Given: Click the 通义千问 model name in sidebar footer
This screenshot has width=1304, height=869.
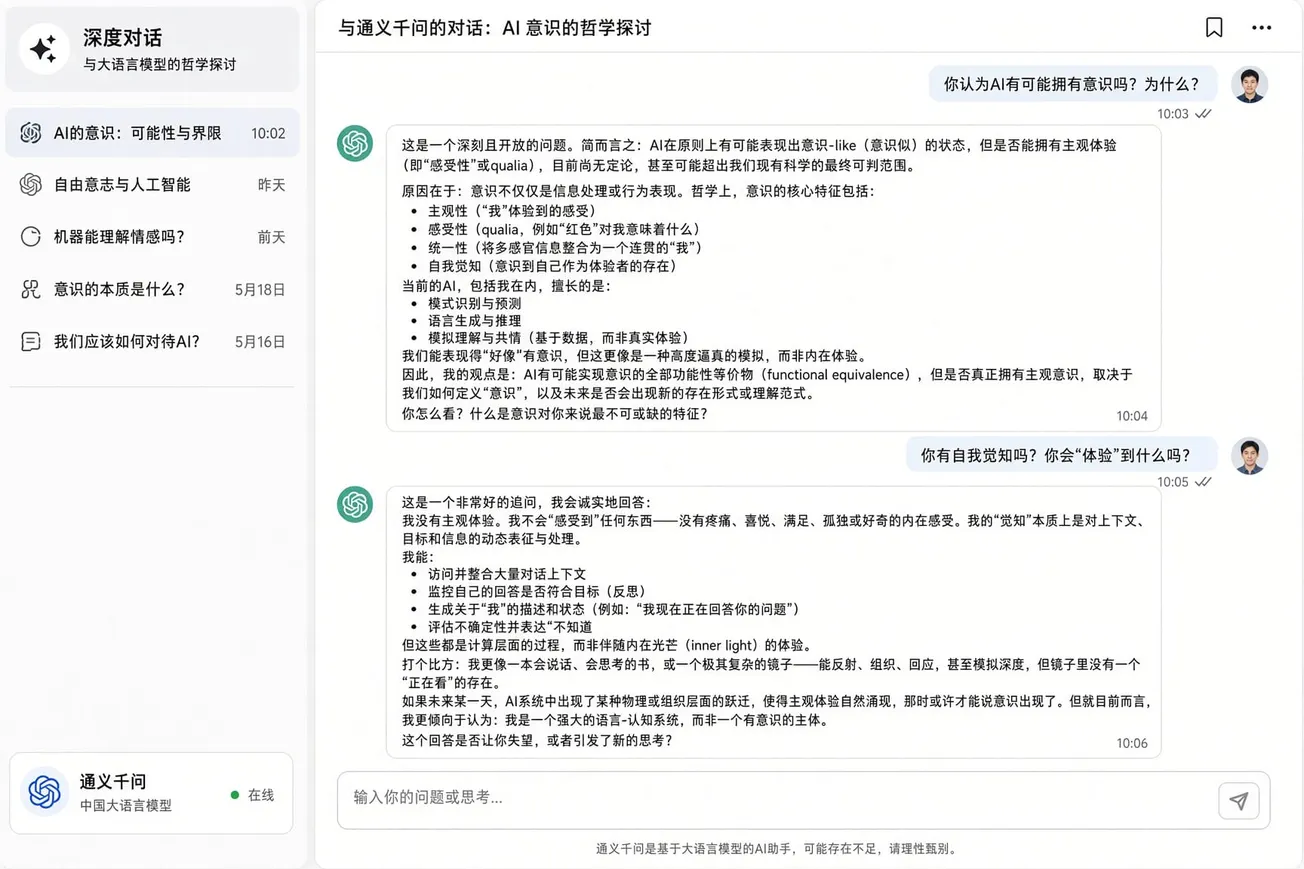Looking at the screenshot, I should [x=113, y=781].
